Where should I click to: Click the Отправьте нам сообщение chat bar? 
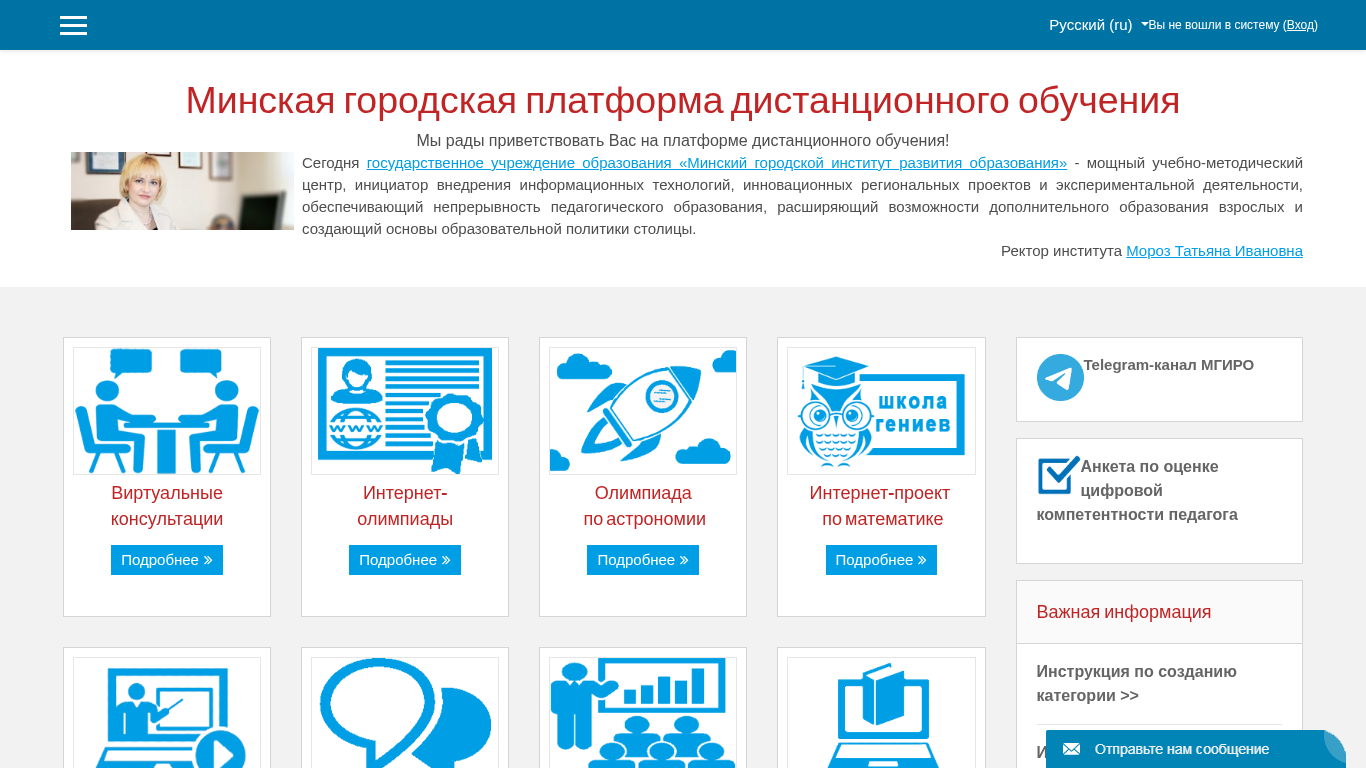1196,749
